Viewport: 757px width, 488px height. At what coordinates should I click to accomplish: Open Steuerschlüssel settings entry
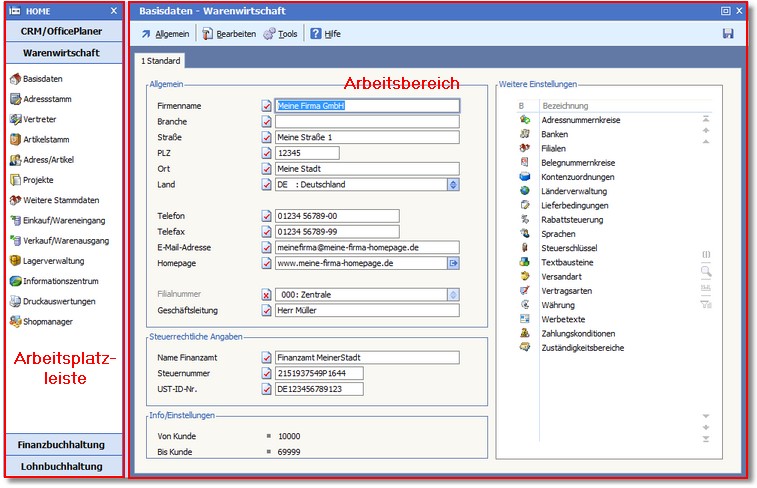(572, 247)
